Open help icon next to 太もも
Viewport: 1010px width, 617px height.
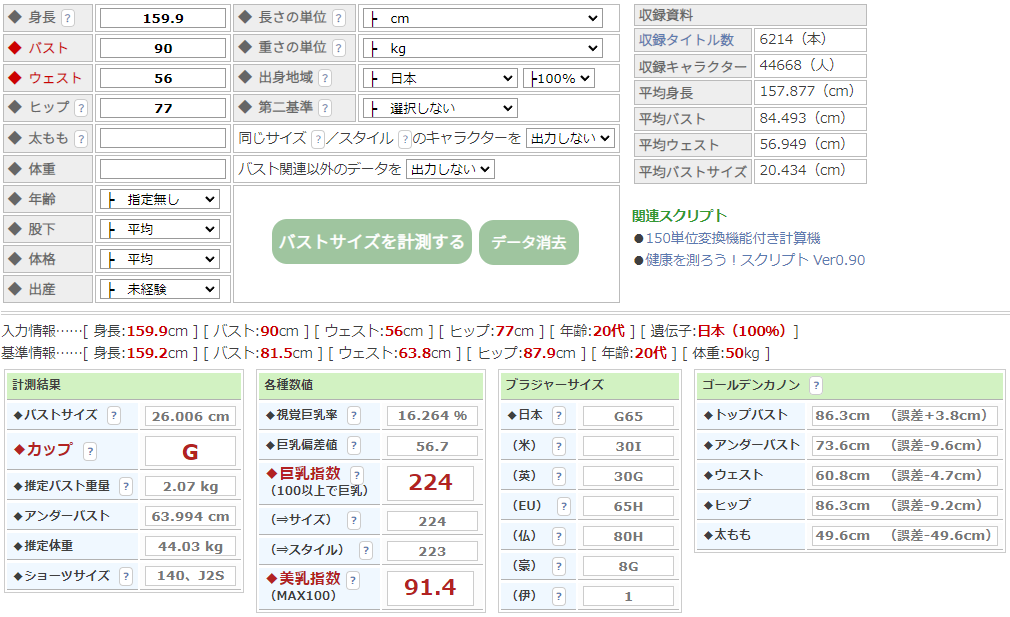(81, 139)
